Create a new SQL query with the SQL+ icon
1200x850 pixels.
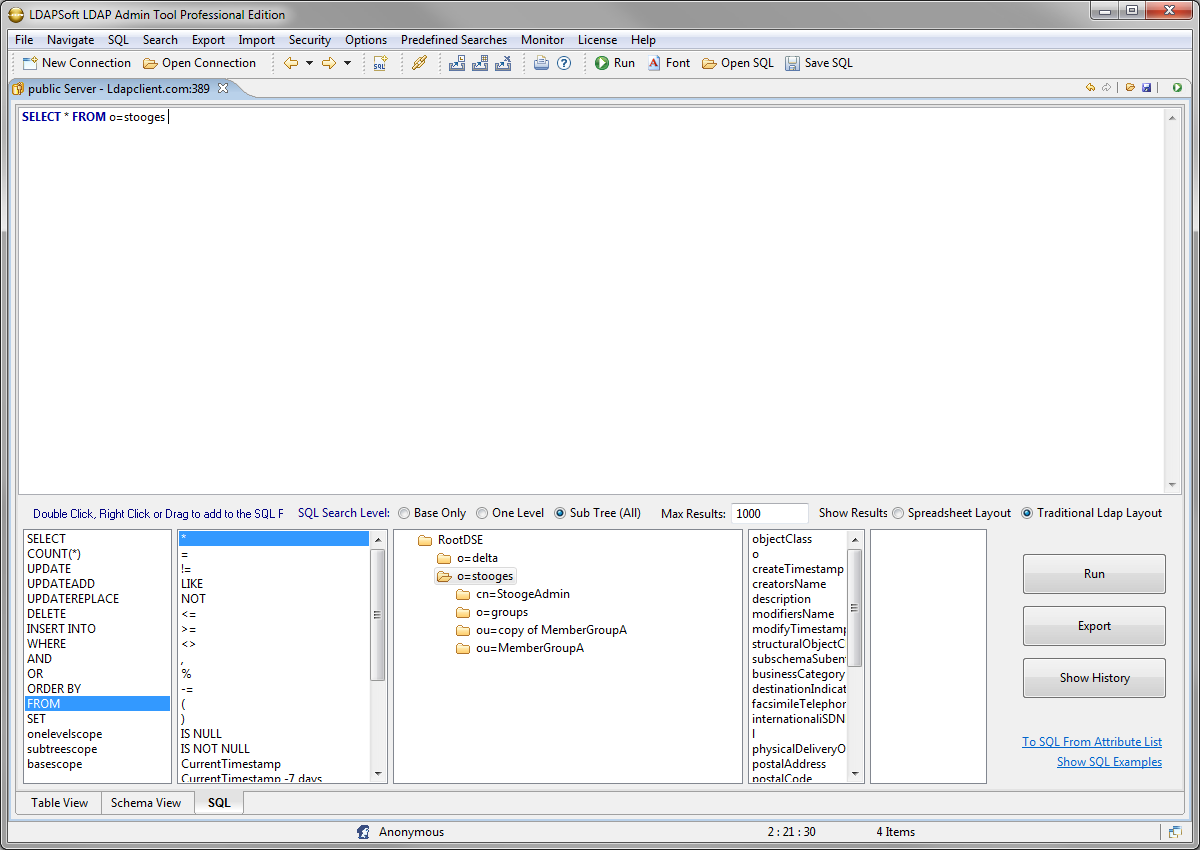point(380,63)
